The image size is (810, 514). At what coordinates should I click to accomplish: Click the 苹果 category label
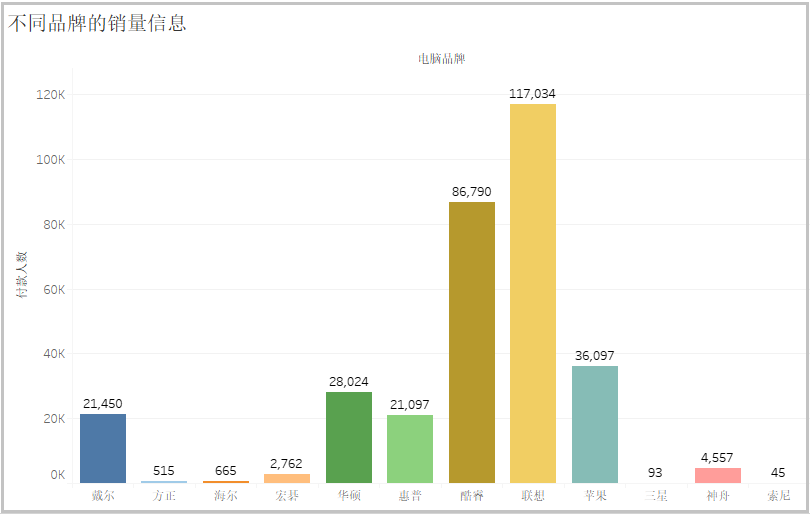(x=595, y=496)
